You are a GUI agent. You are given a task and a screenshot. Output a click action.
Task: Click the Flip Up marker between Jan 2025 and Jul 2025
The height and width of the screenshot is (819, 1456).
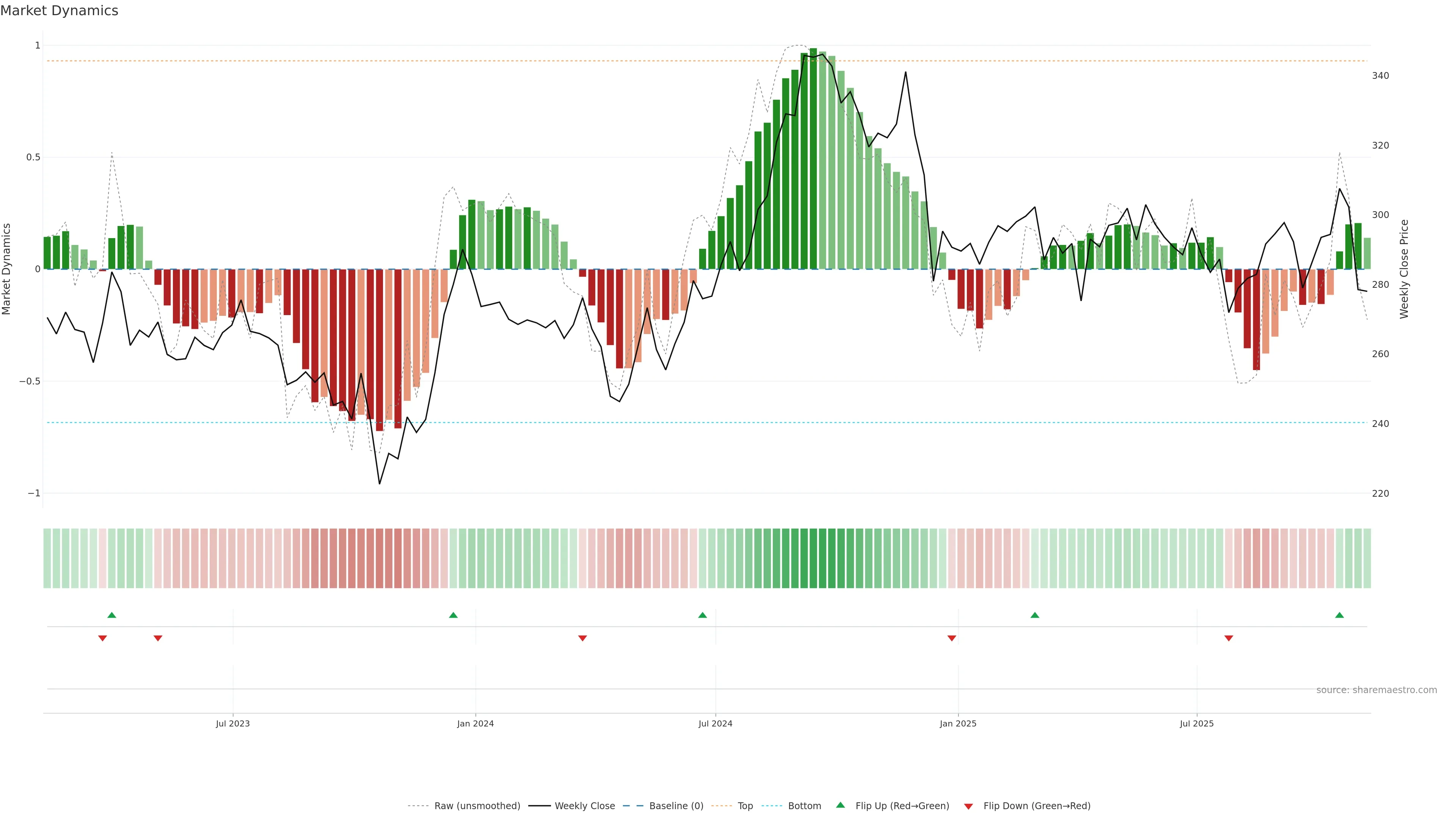[1034, 615]
